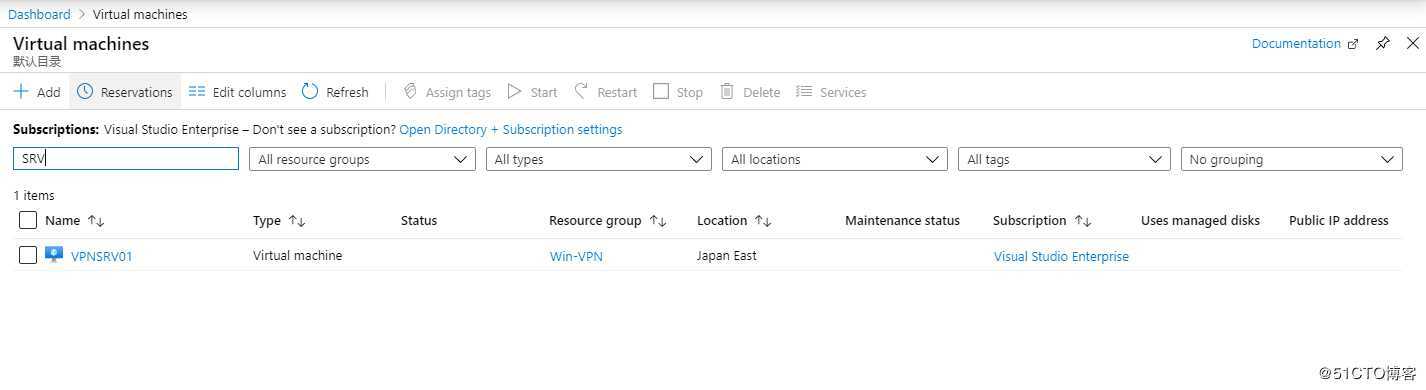Open Directory + Subscription settings link
The image size is (1426, 390).
point(511,129)
